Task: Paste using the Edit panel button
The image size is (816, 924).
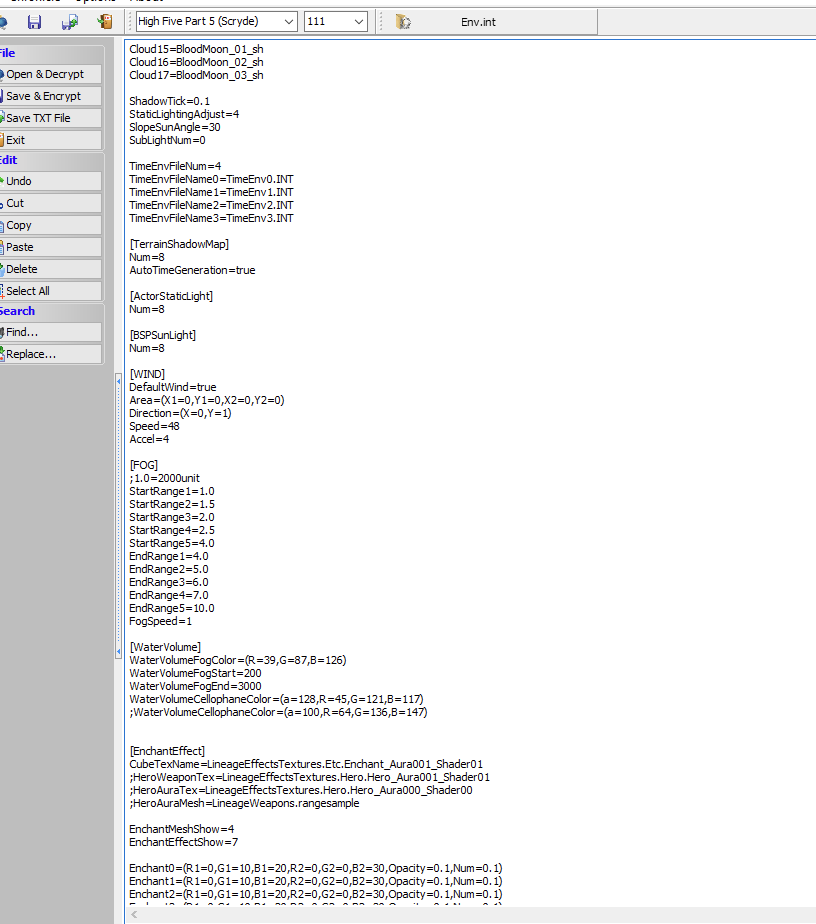Action: [x=50, y=247]
